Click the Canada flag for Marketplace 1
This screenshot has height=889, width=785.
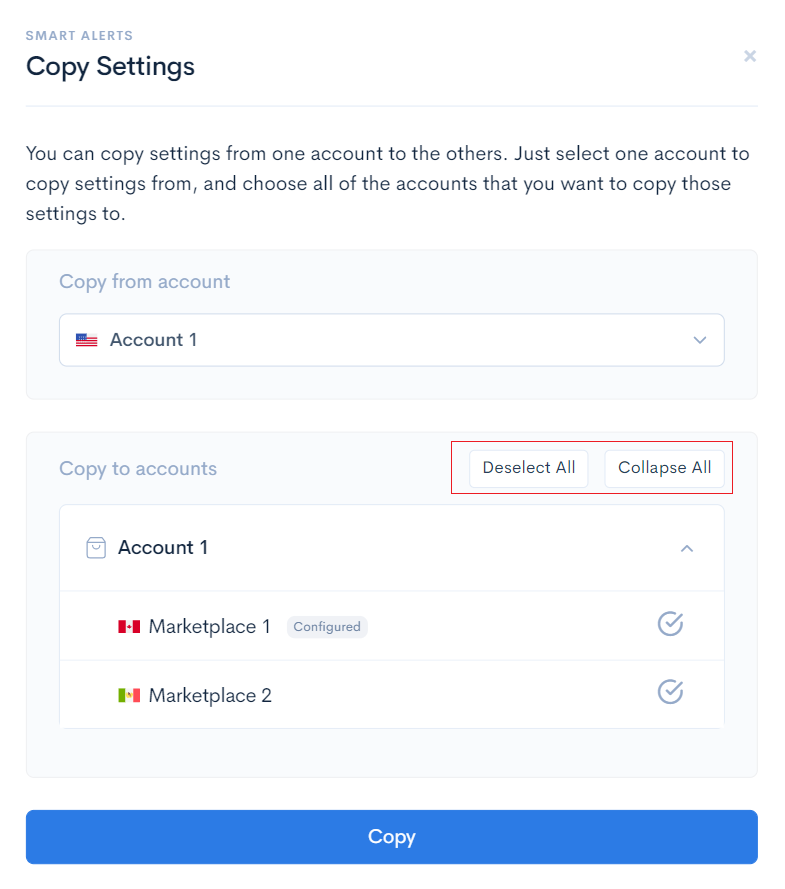click(x=129, y=626)
